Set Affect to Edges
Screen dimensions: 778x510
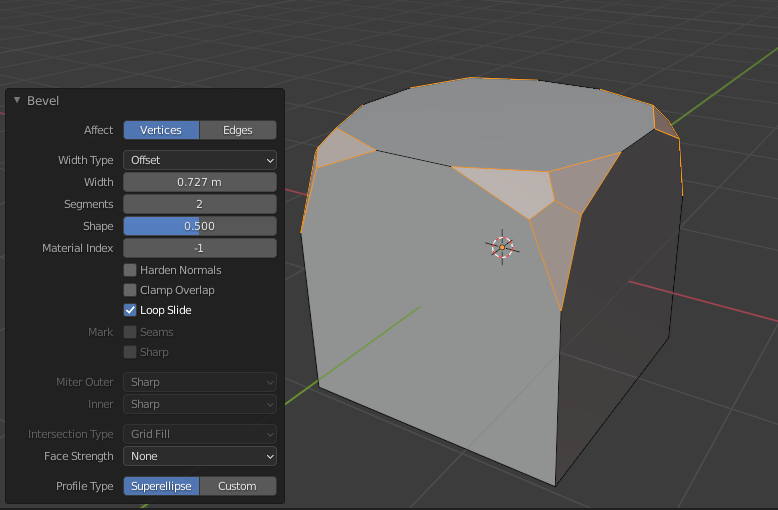[x=238, y=130]
